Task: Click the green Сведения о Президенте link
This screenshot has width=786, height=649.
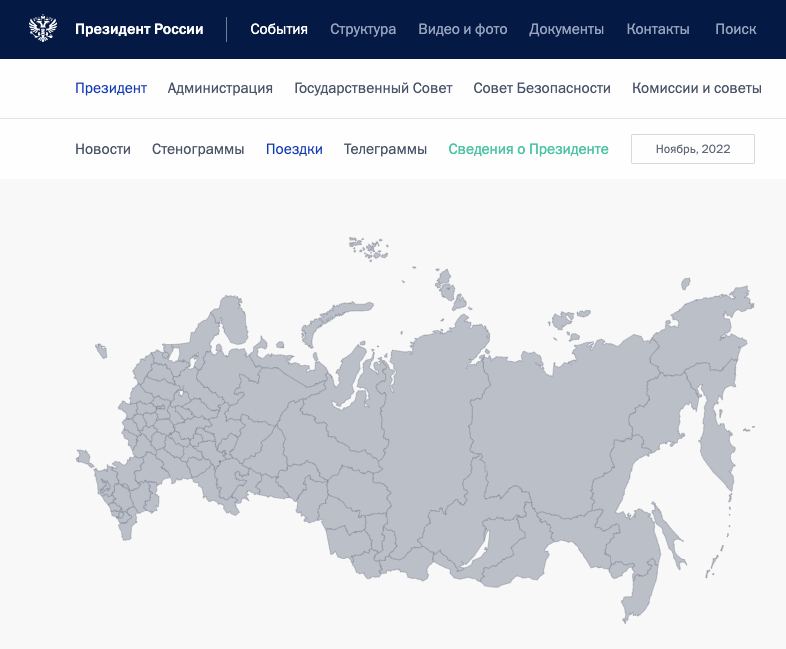Action: [x=528, y=149]
